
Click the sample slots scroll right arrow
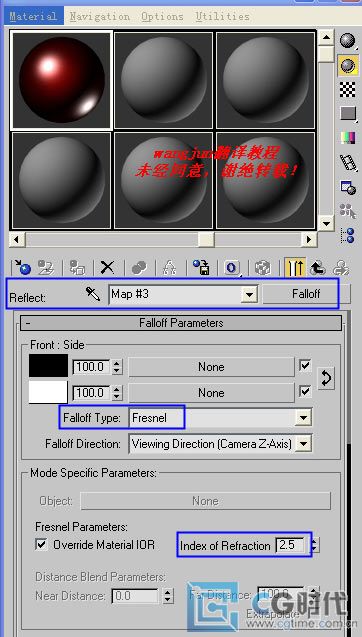[310, 239]
